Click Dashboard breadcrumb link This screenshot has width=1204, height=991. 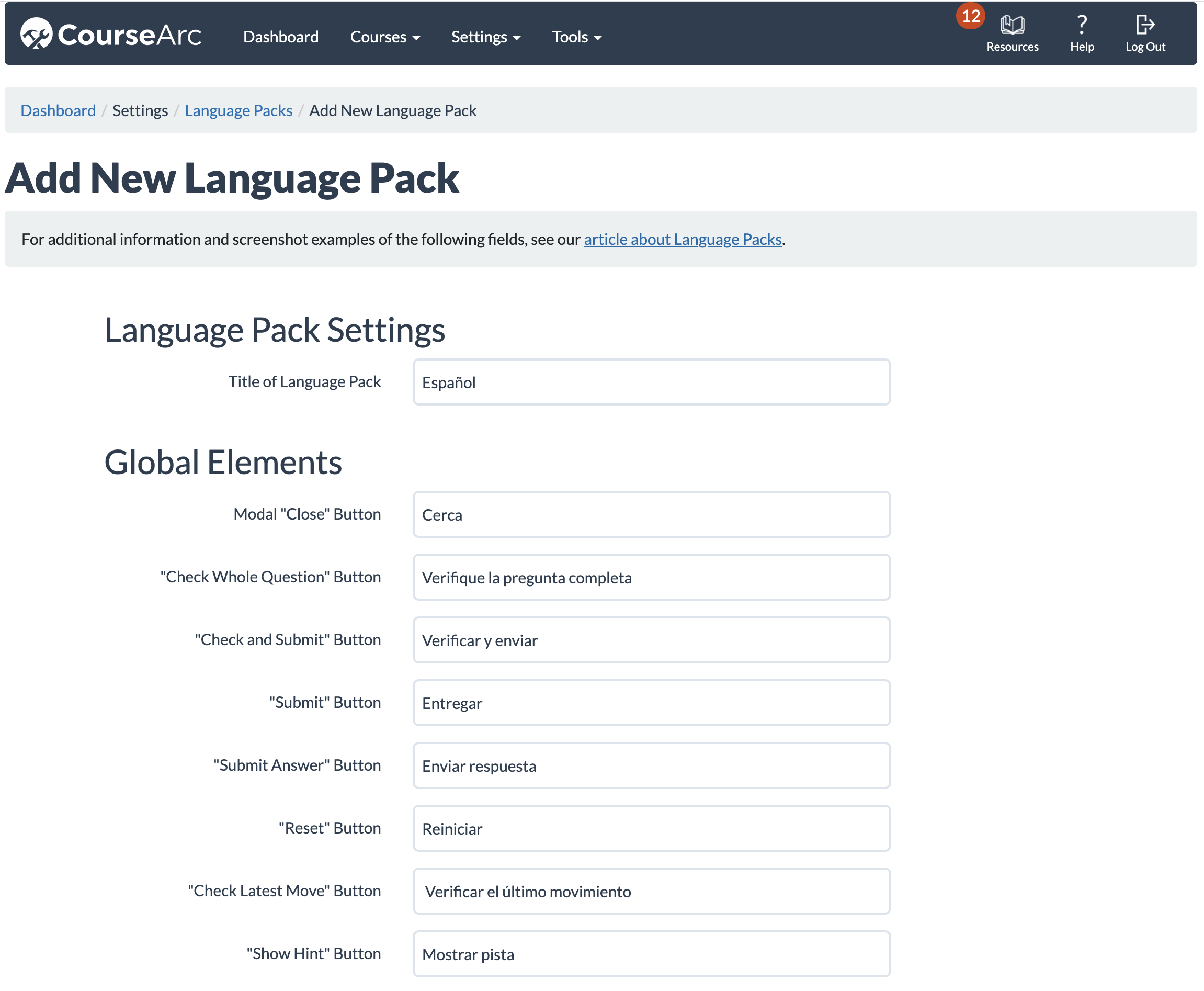click(58, 111)
